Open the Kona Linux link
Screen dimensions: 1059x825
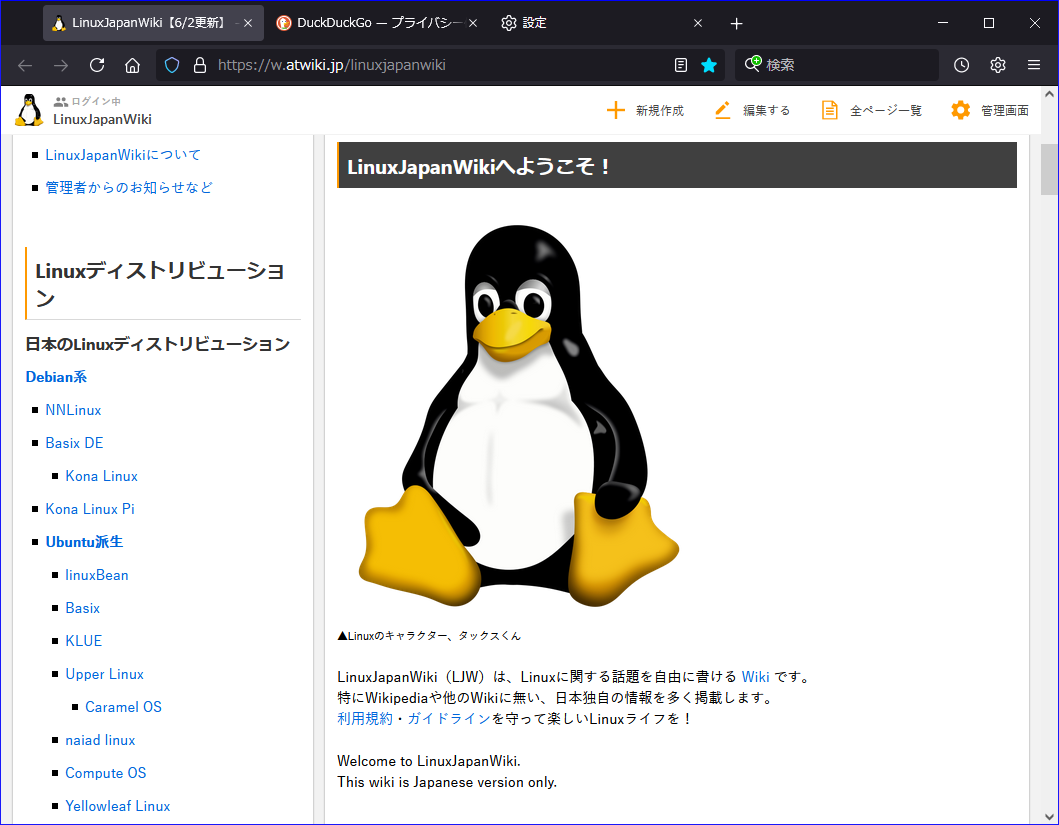click(x=101, y=477)
